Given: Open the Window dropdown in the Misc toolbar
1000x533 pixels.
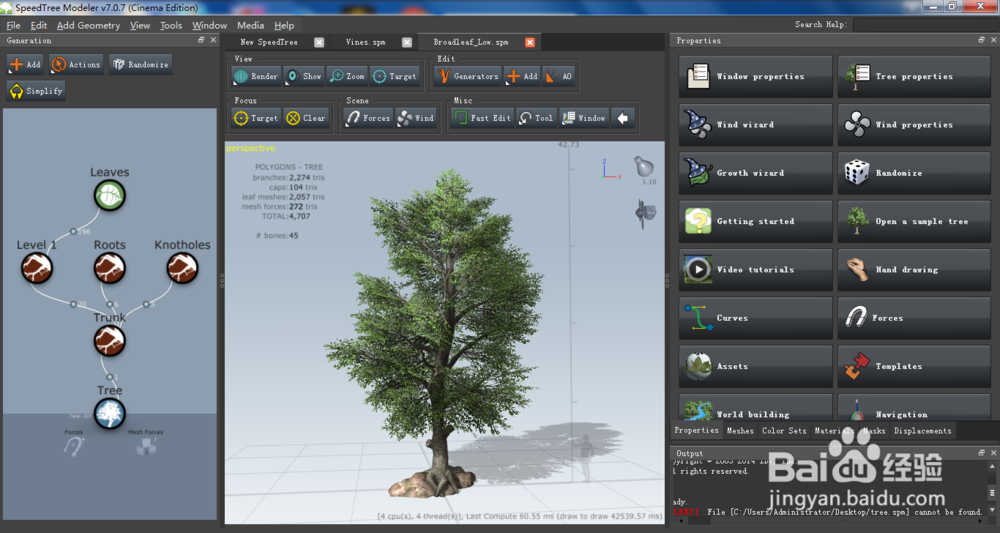Looking at the screenshot, I should pyautogui.click(x=584, y=118).
